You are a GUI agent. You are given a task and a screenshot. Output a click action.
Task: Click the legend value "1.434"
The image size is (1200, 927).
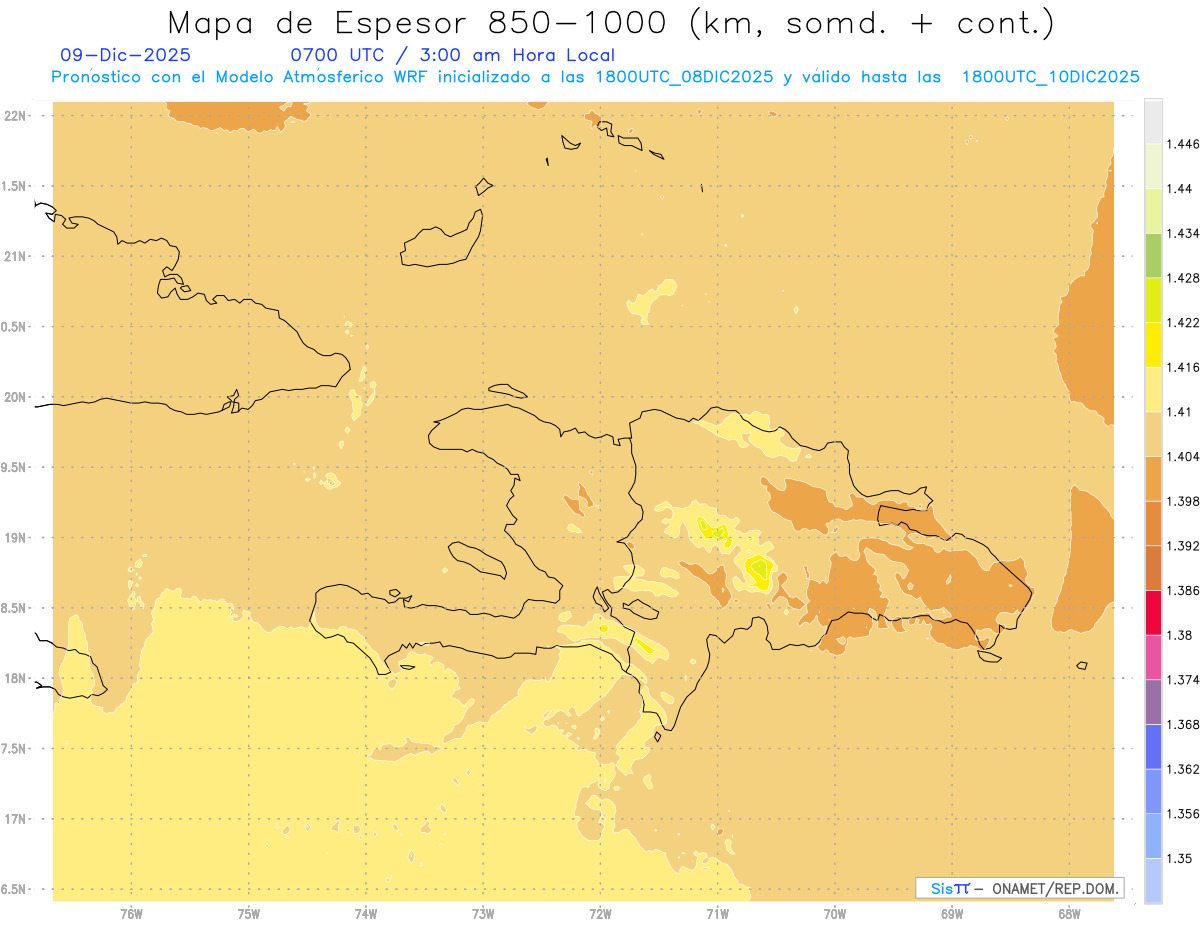click(1185, 233)
